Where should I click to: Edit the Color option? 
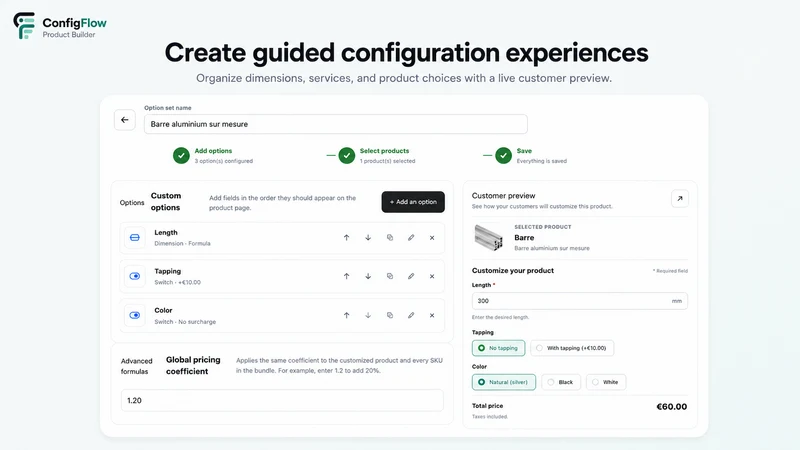pos(411,315)
